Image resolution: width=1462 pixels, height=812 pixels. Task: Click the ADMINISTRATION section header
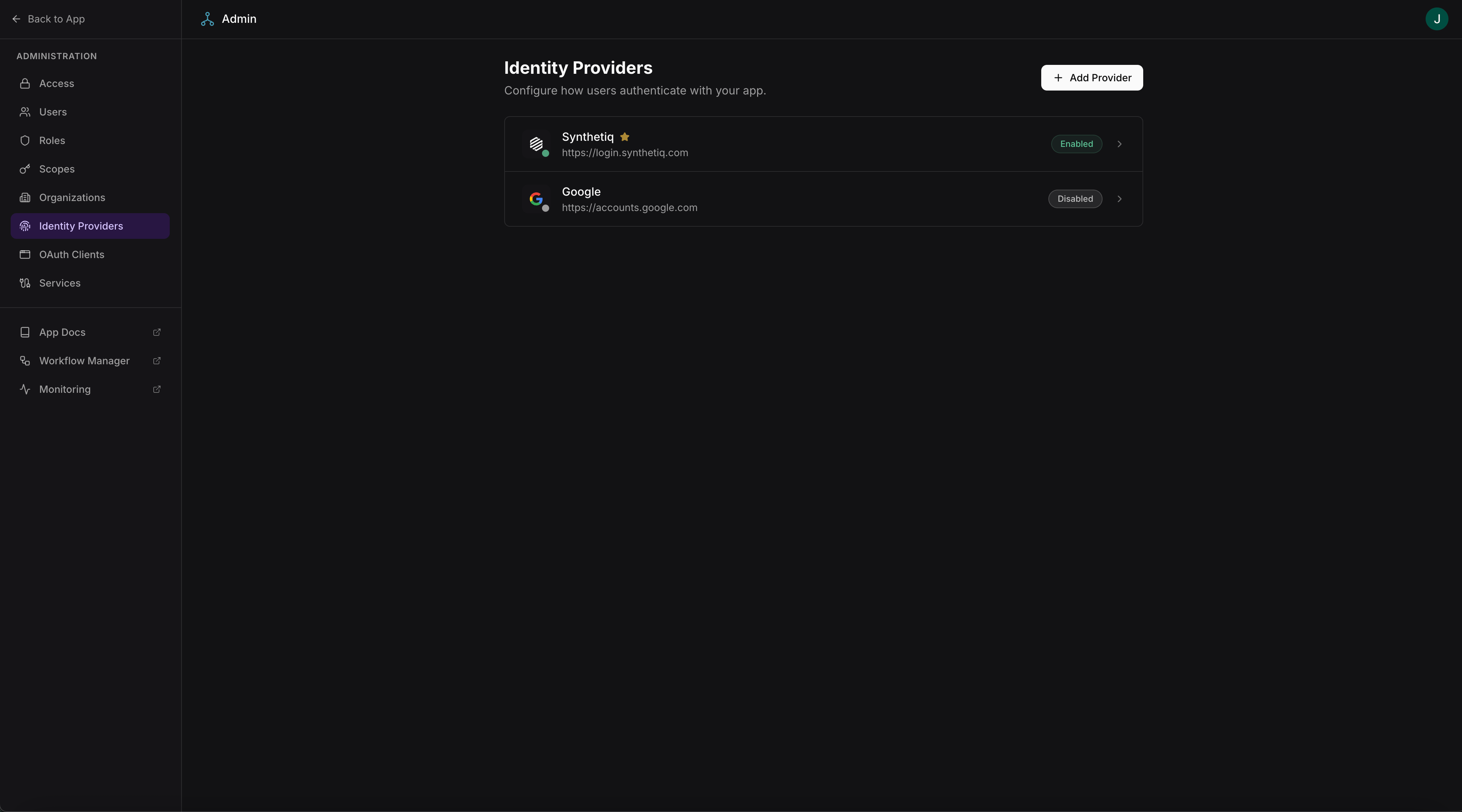coord(57,56)
